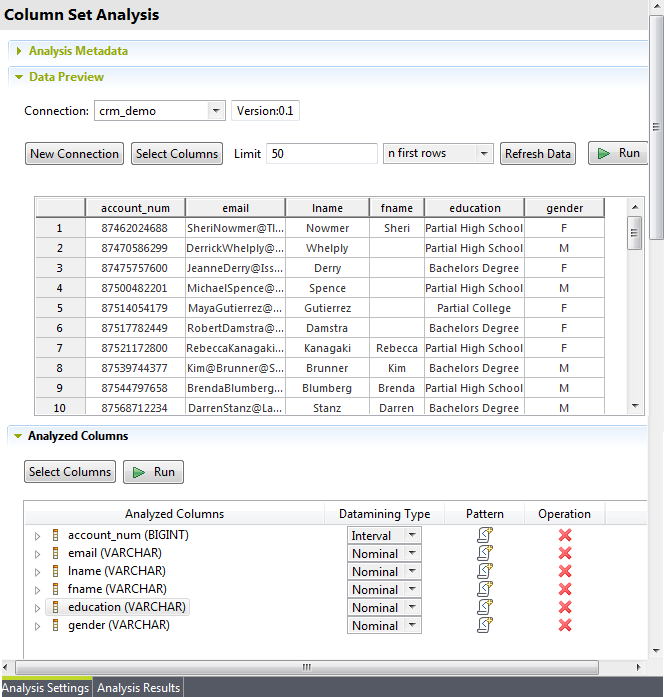Viewport: 664px width, 697px height.
Task: Click the horizontal scrollbar at the bottom
Action: [300, 667]
